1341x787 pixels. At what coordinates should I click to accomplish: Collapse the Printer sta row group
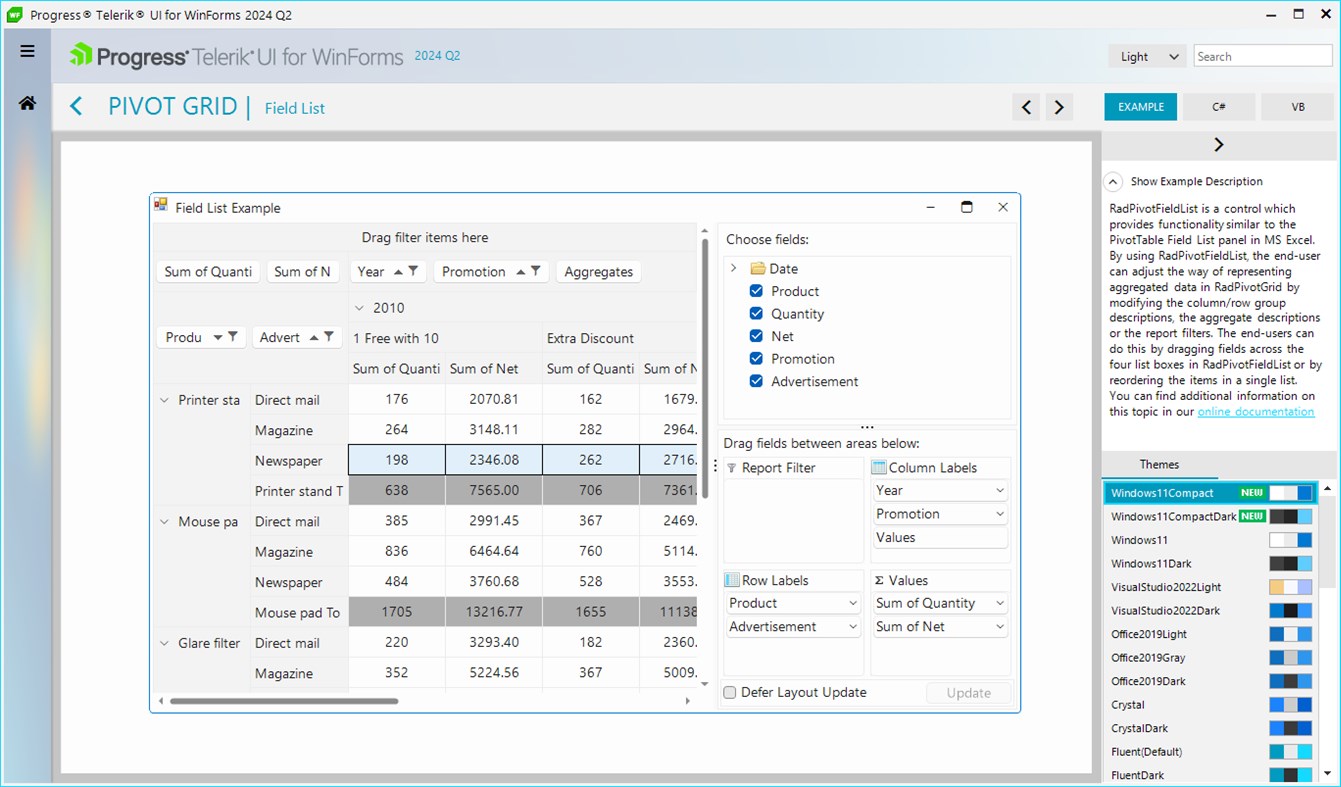tap(164, 400)
